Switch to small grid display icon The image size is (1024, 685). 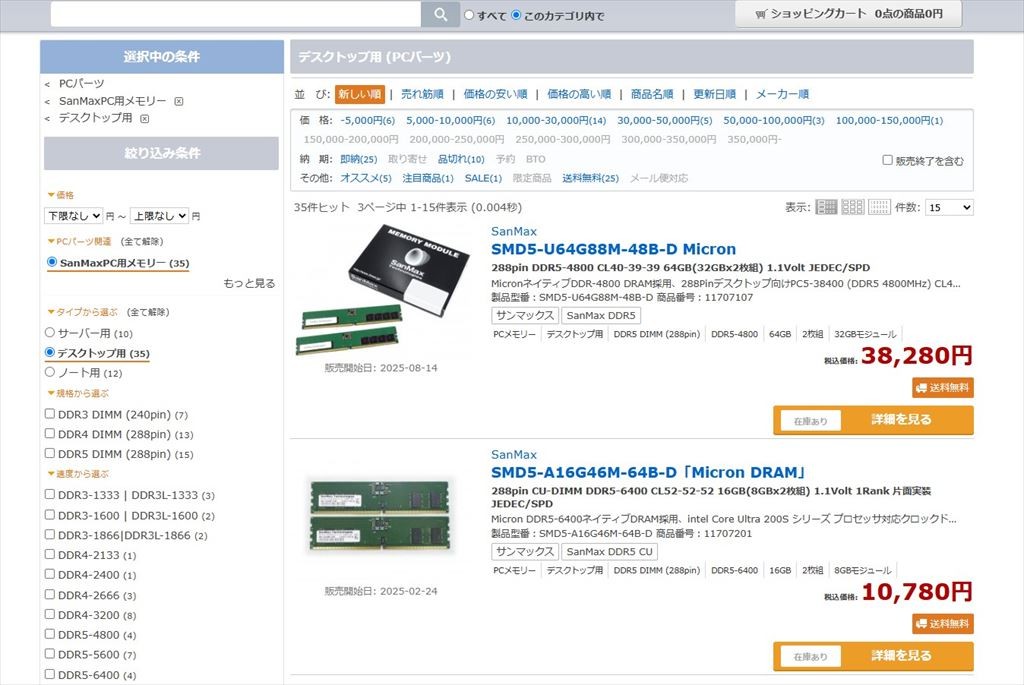tap(879, 207)
